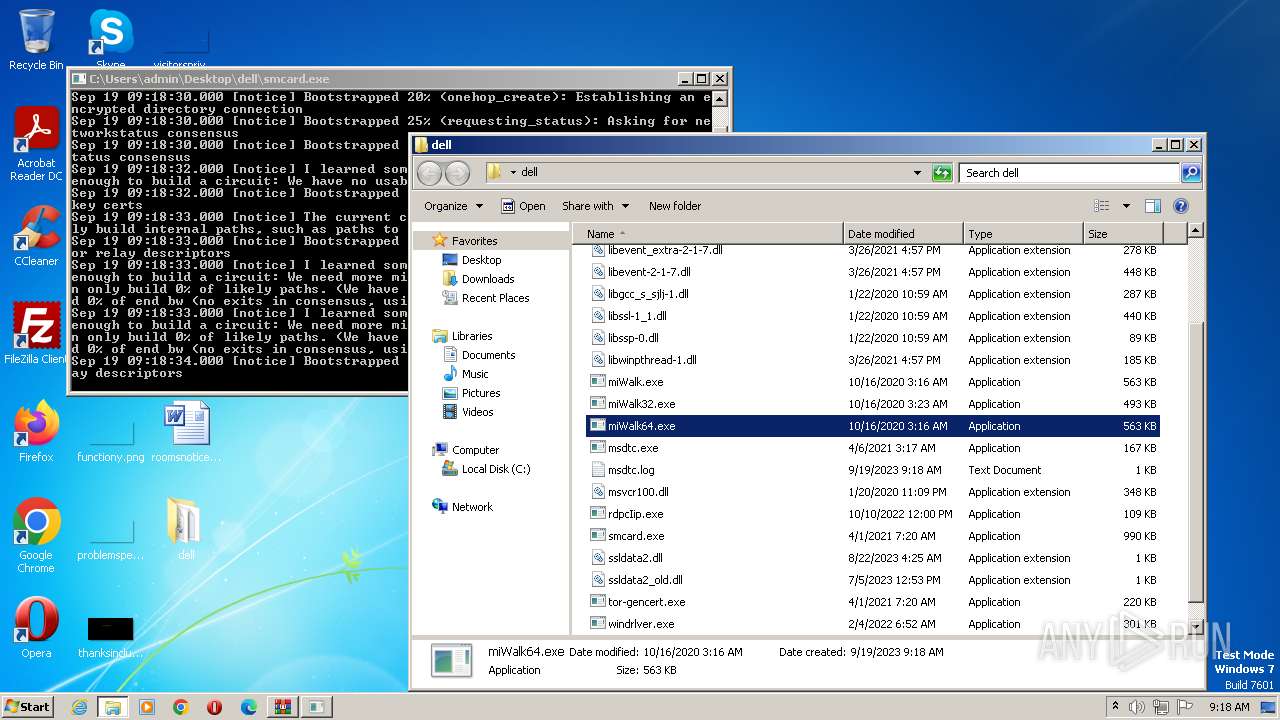Select Network in the navigation pane

pos(472,507)
